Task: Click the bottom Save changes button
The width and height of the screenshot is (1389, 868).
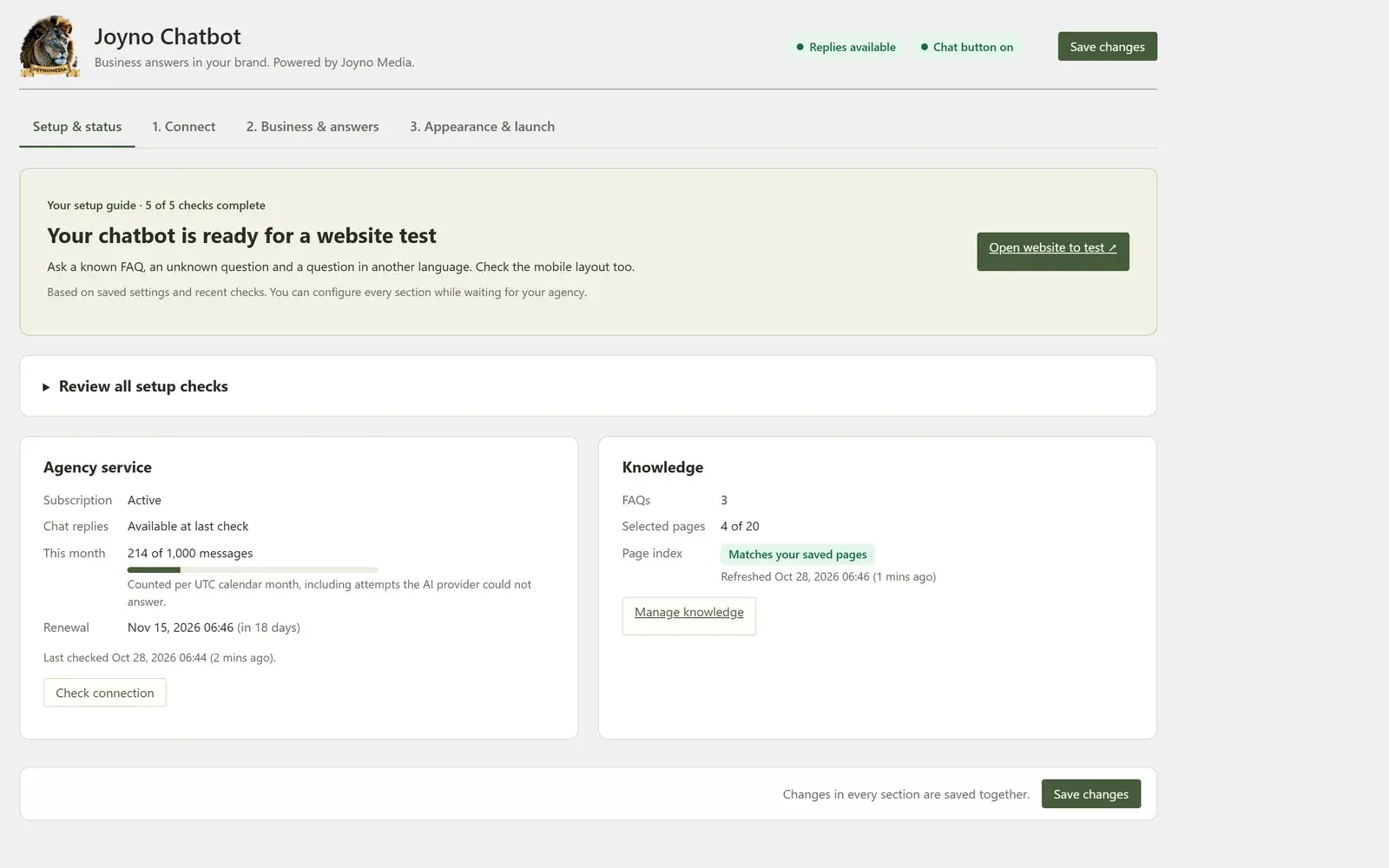Action: (1090, 794)
